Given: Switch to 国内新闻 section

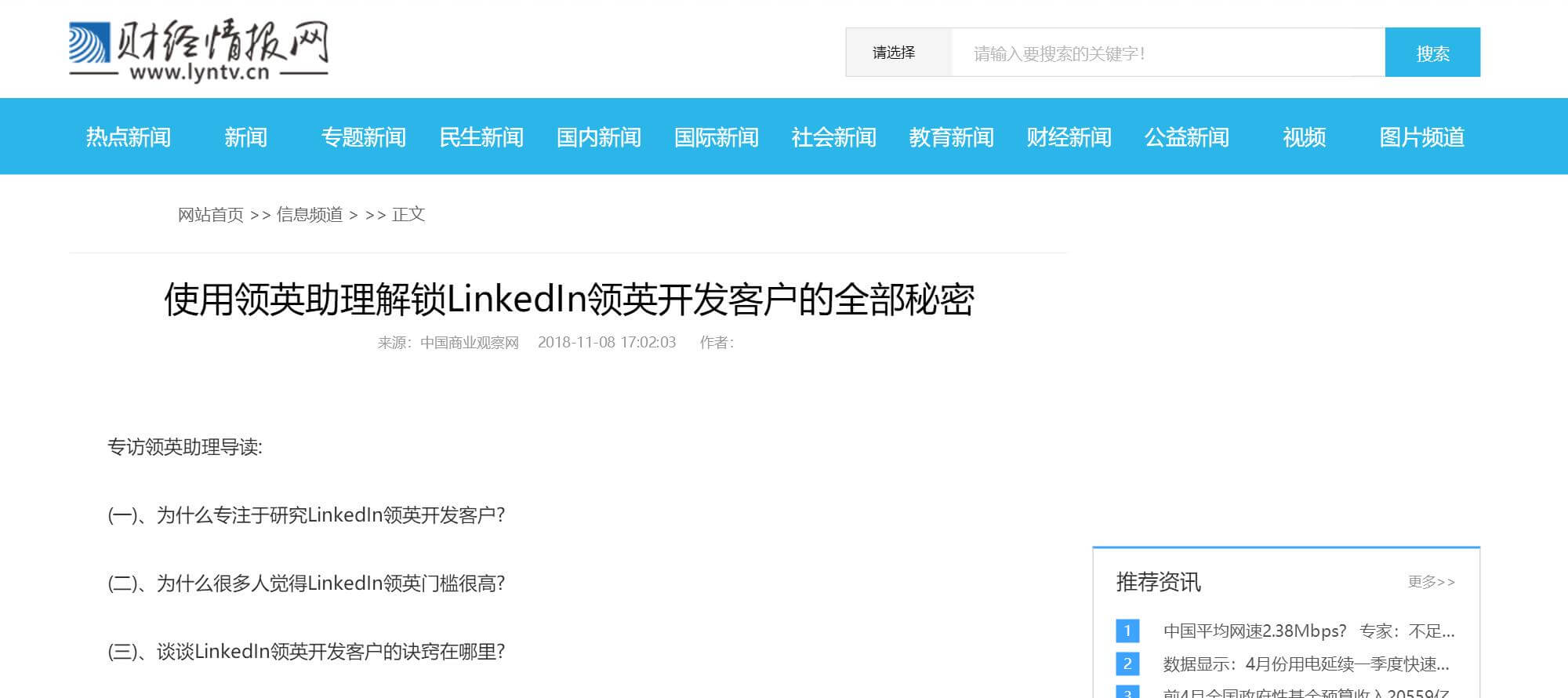Looking at the screenshot, I should click(599, 137).
